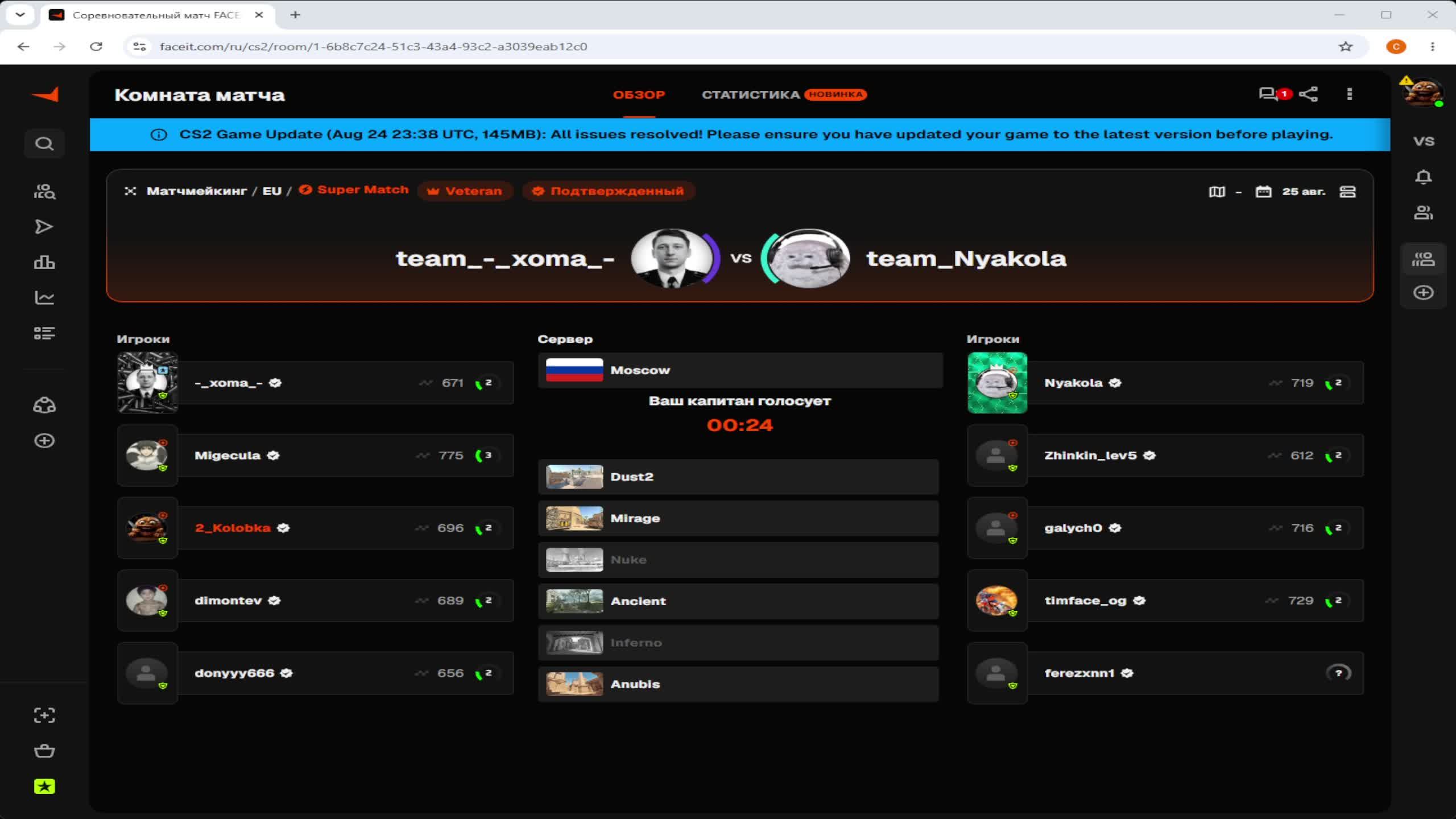Image resolution: width=1456 pixels, height=819 pixels.
Task: Open the user profile avatar at top right
Action: coord(1423,93)
